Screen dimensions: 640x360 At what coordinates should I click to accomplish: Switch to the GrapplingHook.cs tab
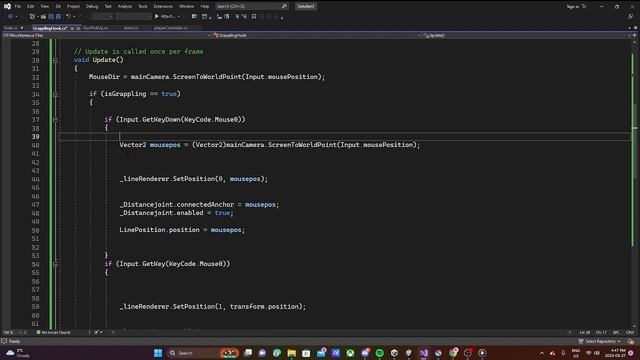[x=50, y=28]
